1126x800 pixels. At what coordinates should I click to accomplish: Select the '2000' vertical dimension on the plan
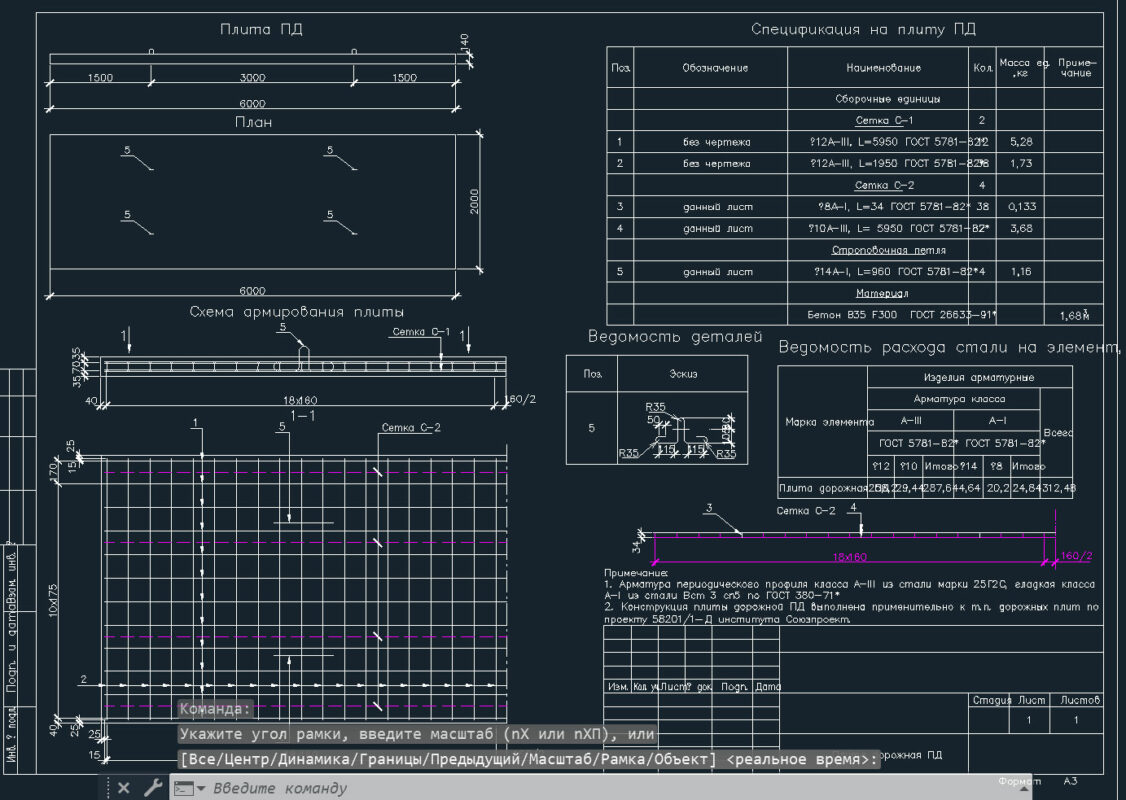coord(474,202)
